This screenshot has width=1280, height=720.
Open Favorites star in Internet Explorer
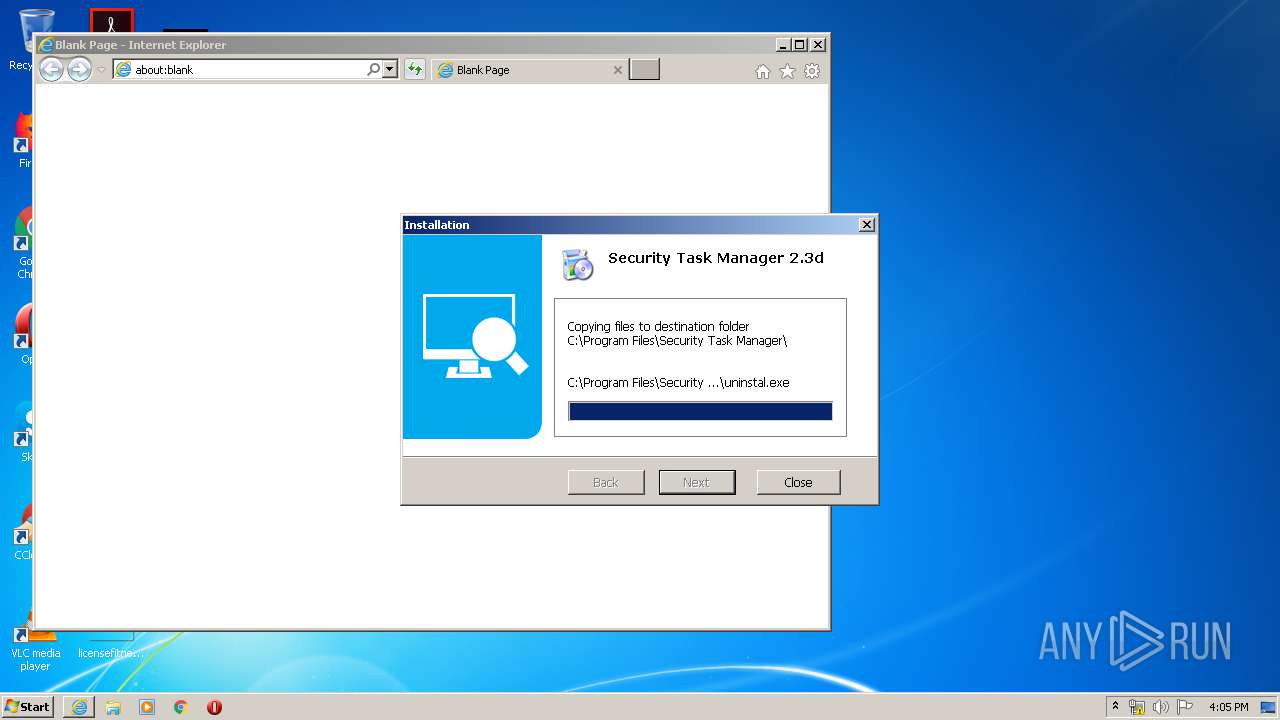[787, 71]
